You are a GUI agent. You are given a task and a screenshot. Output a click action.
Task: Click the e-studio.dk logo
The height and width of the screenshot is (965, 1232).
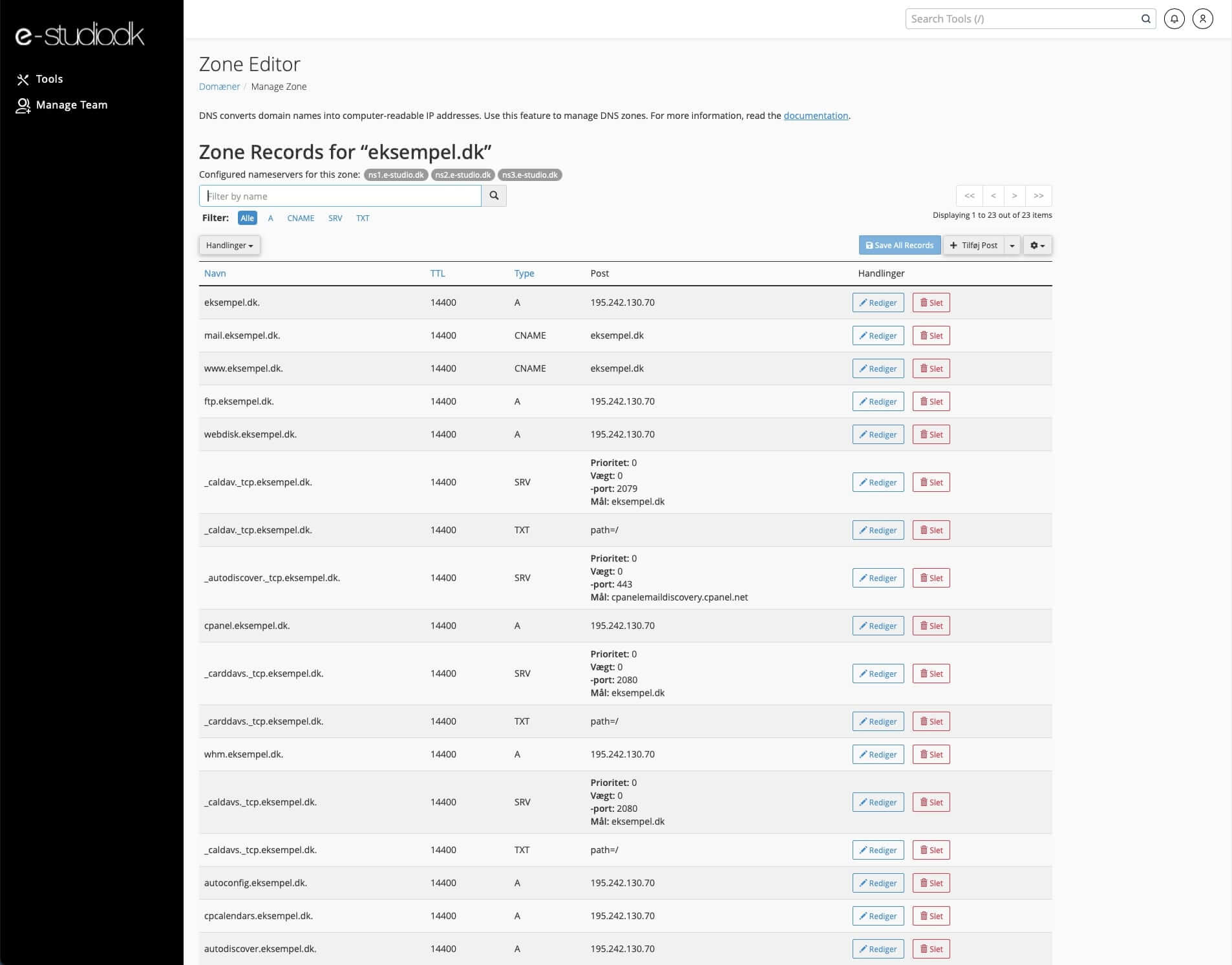point(80,35)
